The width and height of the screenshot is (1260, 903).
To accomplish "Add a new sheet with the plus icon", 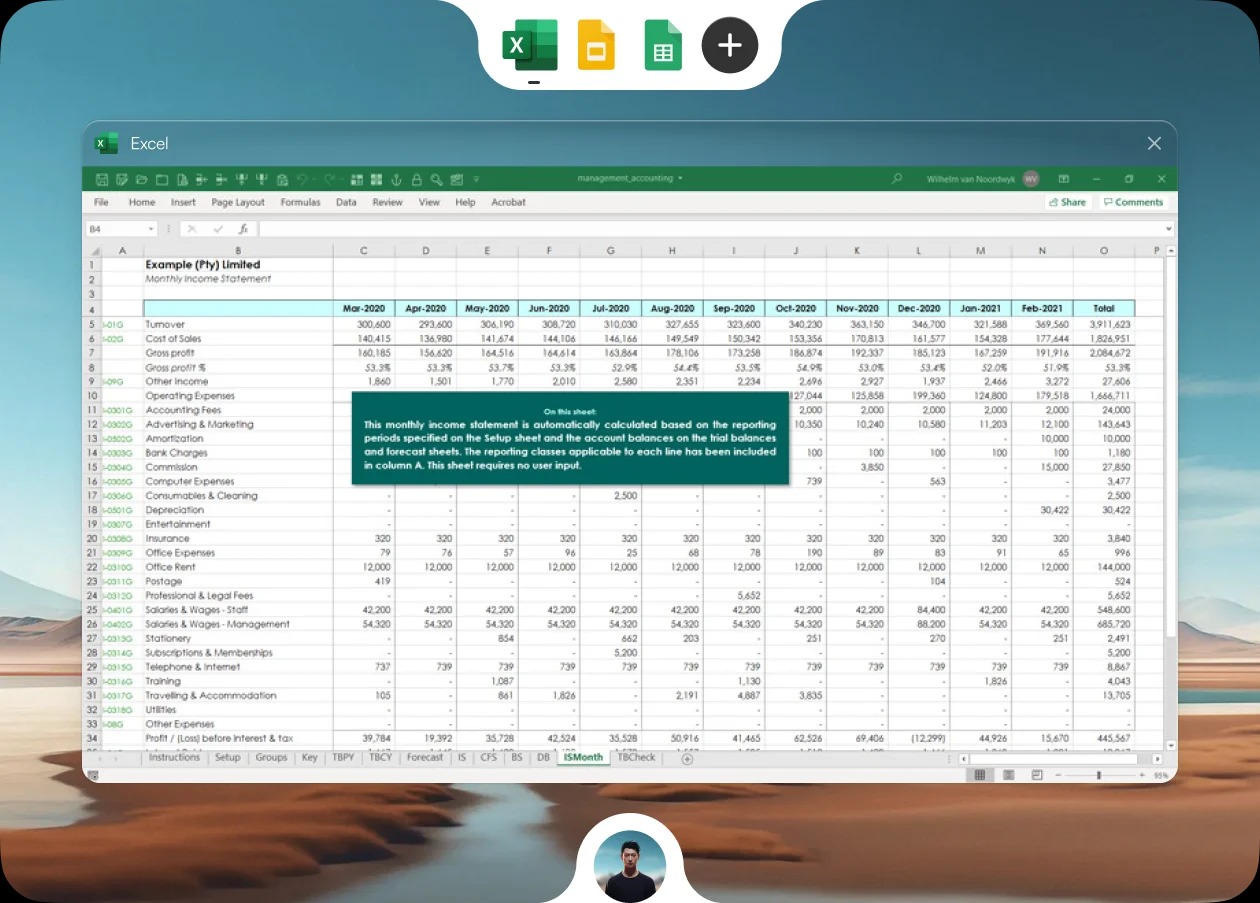I will coord(687,758).
